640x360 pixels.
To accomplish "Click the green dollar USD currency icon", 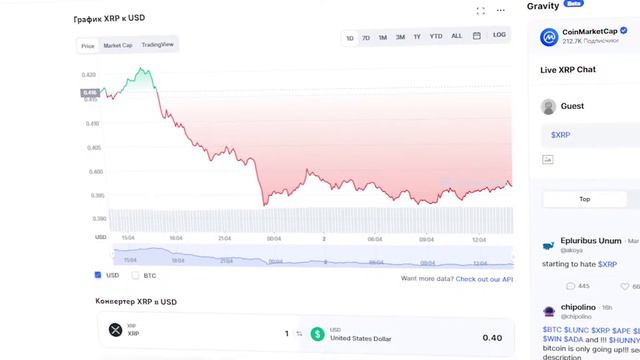I will click(x=318, y=334).
